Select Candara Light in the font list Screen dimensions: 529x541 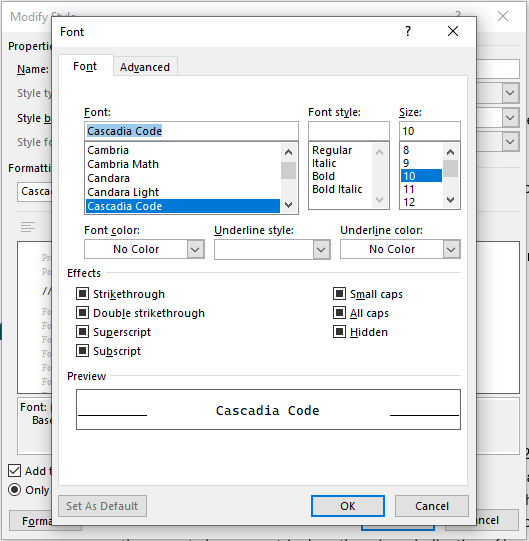183,192
